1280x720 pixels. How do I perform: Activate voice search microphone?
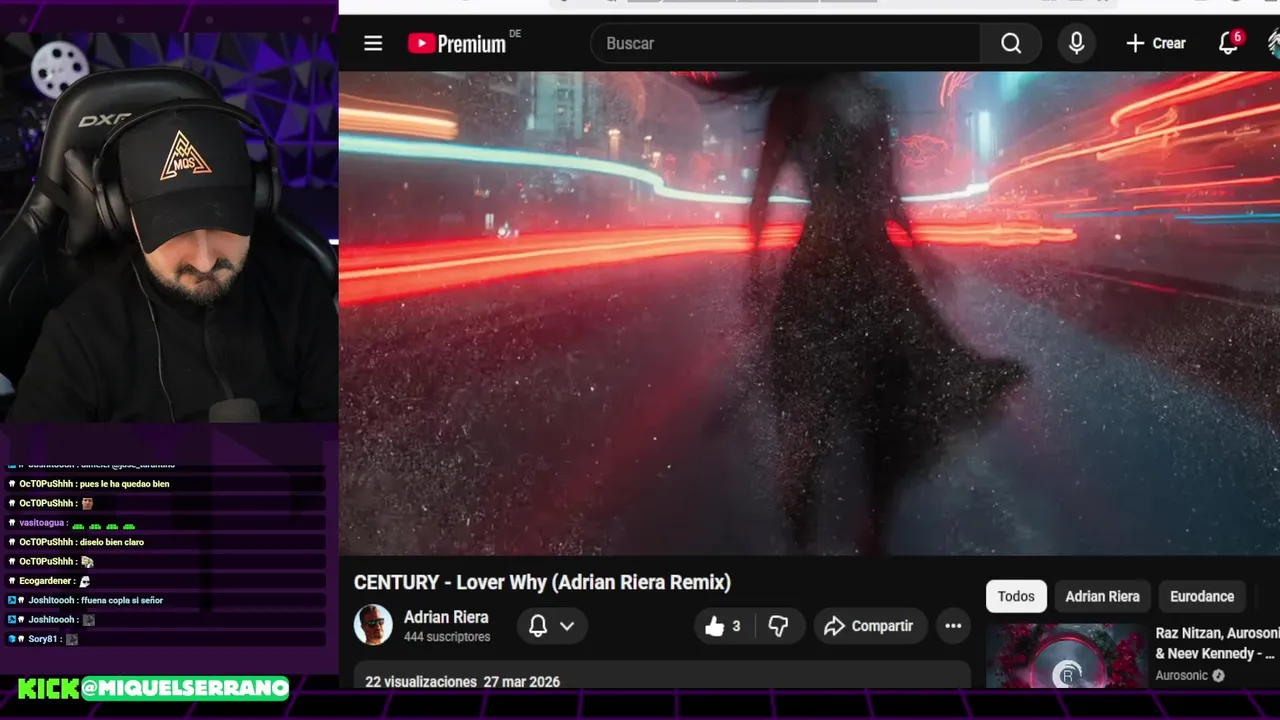click(x=1076, y=43)
